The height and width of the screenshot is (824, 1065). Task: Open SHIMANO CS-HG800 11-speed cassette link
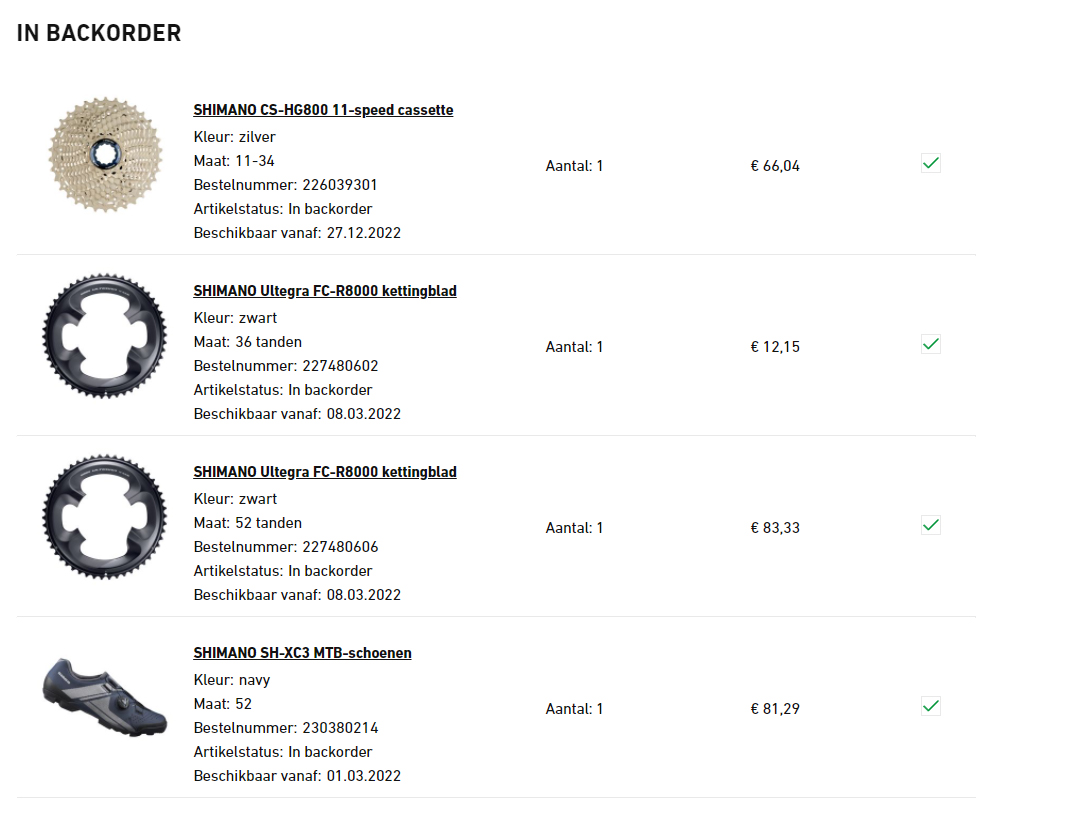(323, 110)
